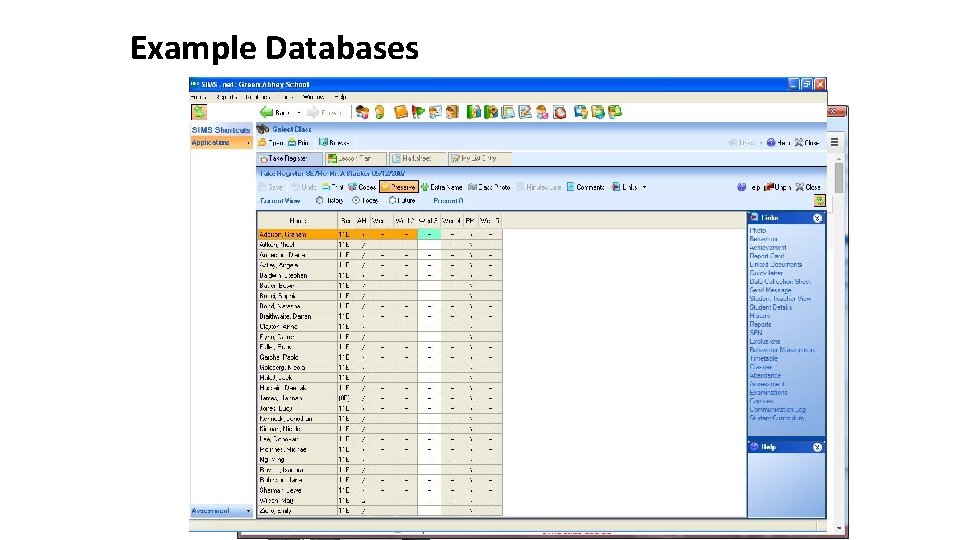
Task: Select the Future radio button
Action: point(392,201)
